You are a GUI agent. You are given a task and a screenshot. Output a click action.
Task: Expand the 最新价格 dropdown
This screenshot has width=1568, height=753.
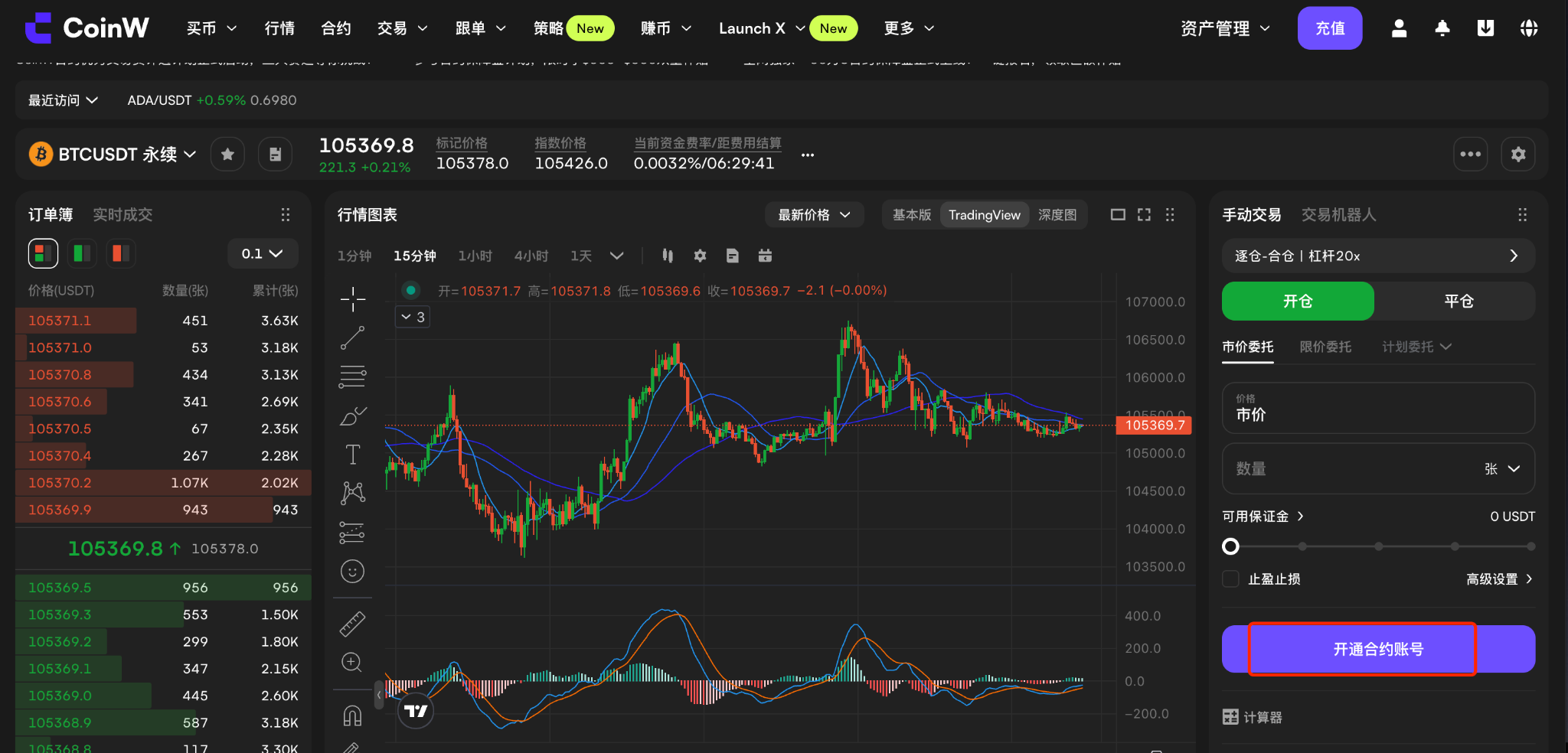tap(814, 215)
